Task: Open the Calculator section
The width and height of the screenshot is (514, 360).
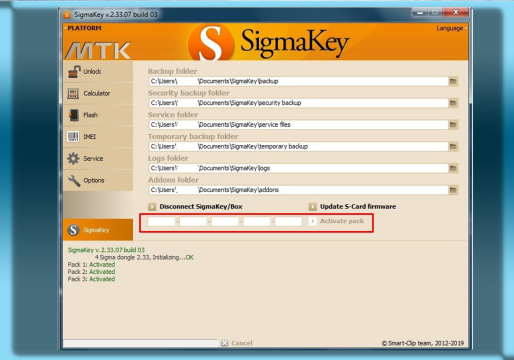Action: [98, 93]
